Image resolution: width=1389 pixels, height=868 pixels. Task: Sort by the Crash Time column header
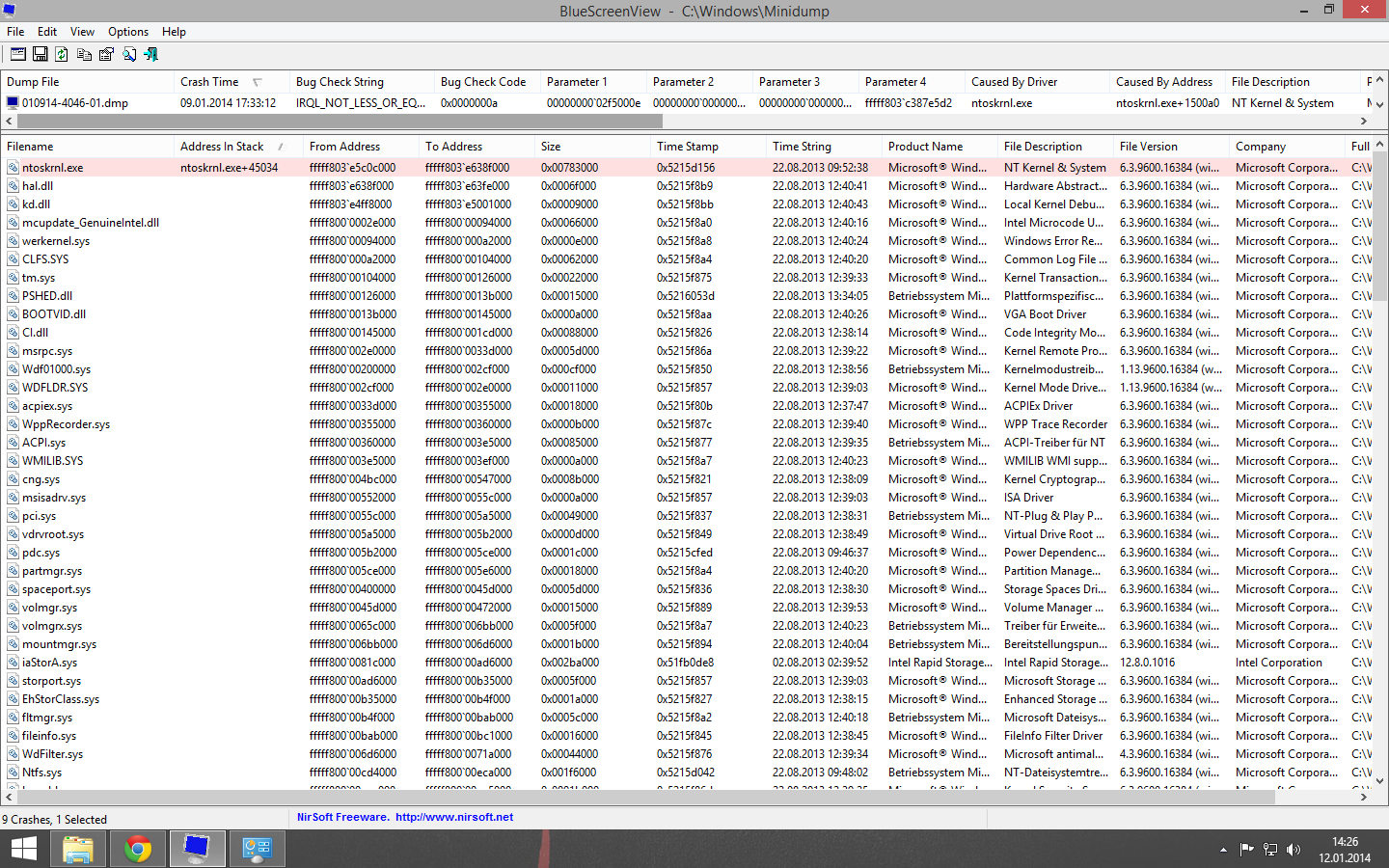point(231,82)
